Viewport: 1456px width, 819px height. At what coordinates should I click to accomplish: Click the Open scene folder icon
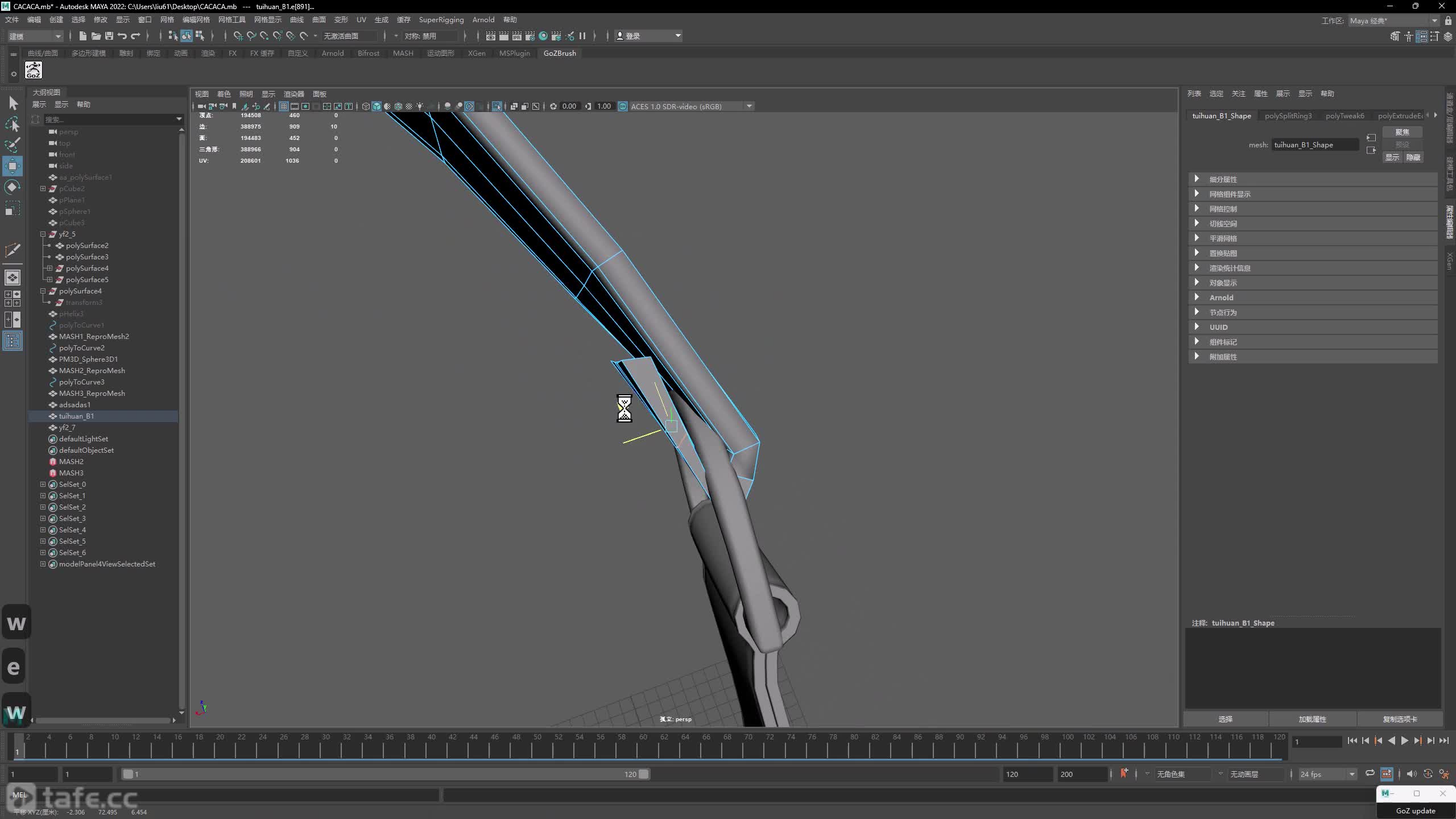96,36
